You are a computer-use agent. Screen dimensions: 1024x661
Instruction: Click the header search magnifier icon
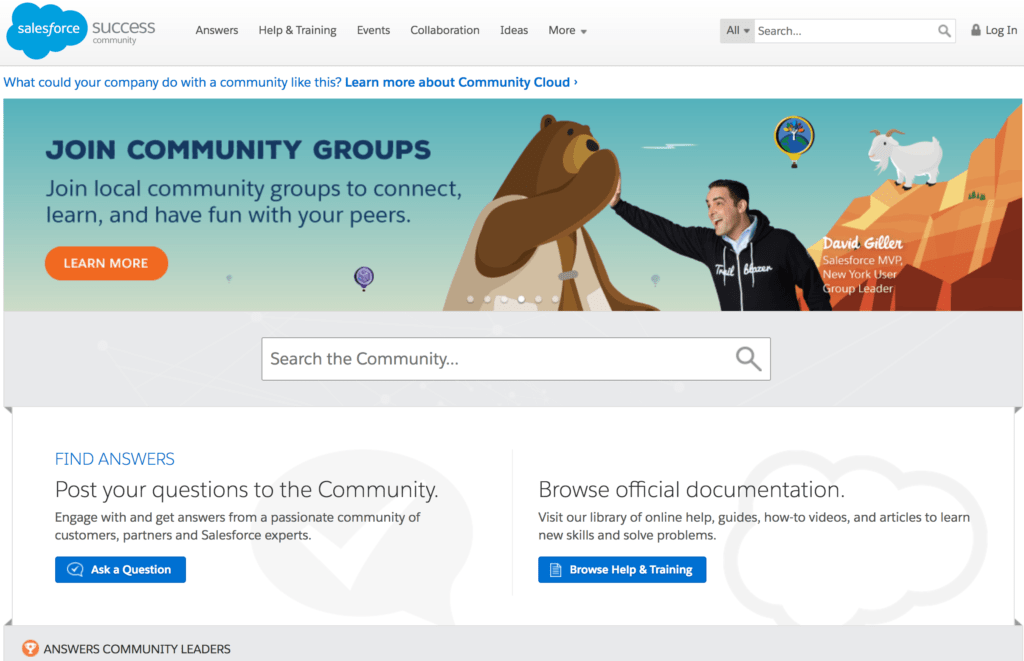[x=944, y=31]
